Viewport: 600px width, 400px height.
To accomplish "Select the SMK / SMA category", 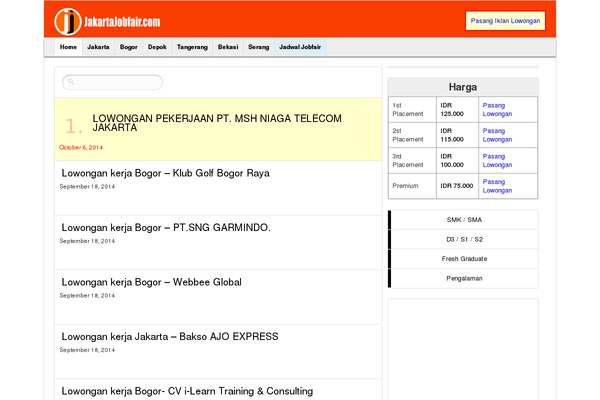I will point(464,220).
